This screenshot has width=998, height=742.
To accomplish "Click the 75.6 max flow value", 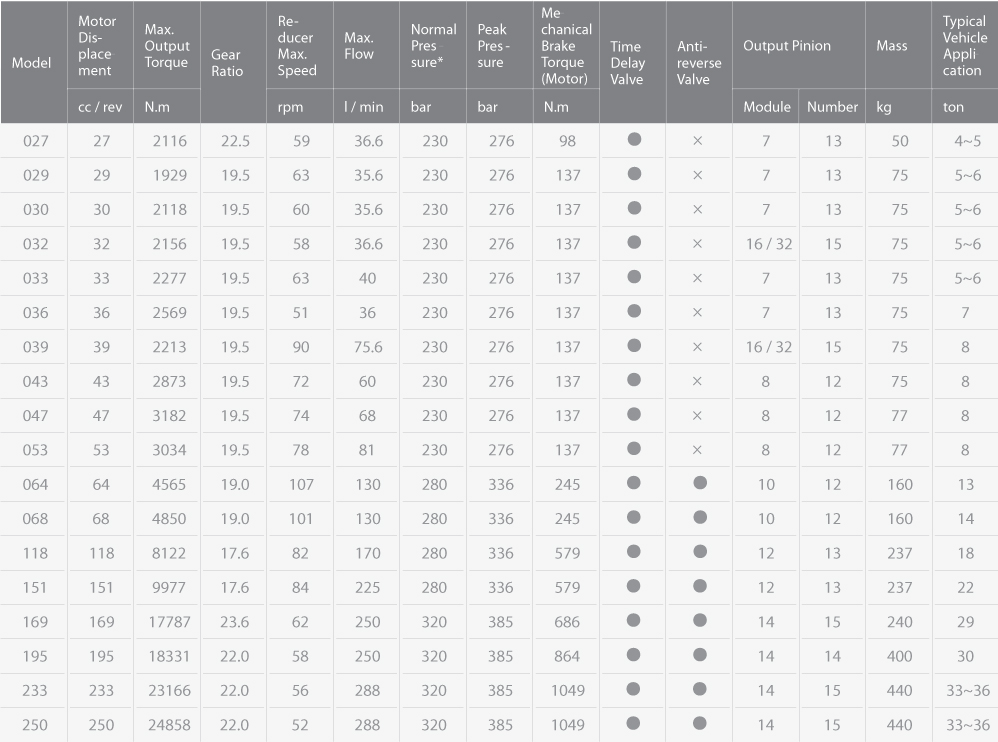I will 369,347.
